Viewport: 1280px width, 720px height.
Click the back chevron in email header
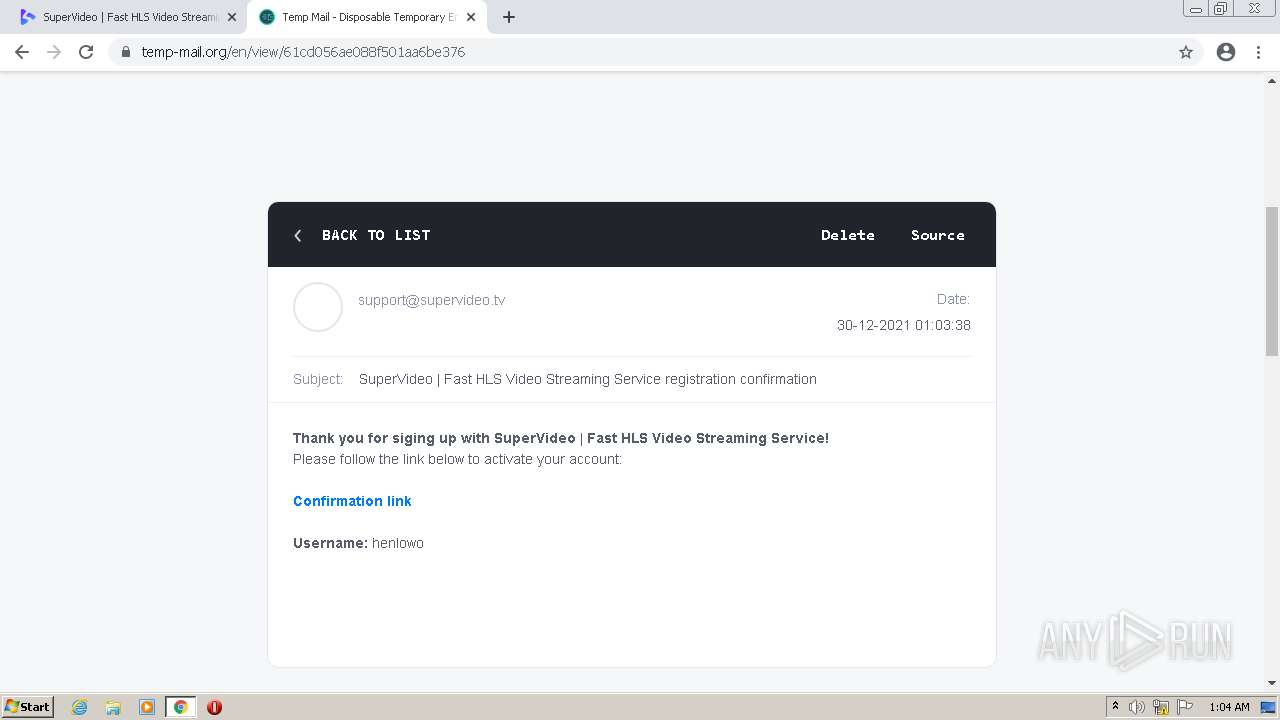(x=298, y=236)
